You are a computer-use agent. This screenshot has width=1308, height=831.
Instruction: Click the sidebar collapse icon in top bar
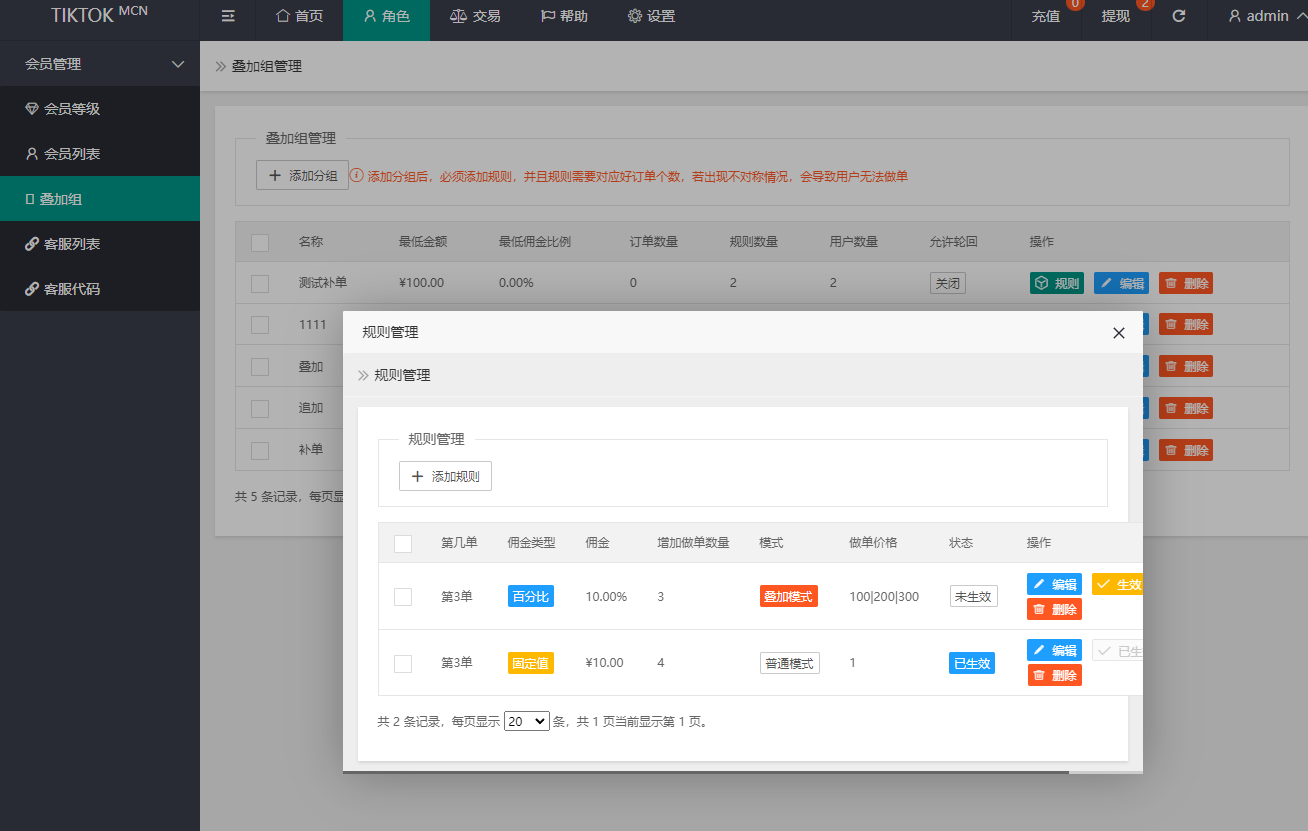pos(228,16)
